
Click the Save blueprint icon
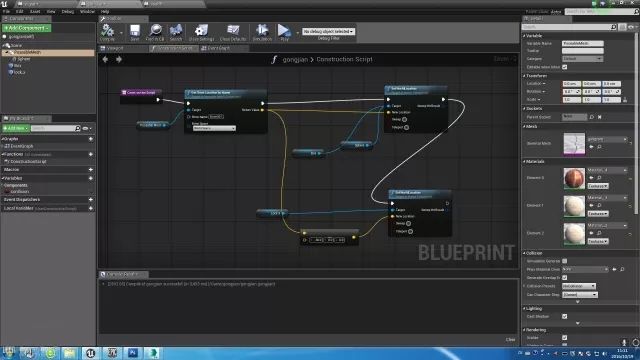coord(135,31)
